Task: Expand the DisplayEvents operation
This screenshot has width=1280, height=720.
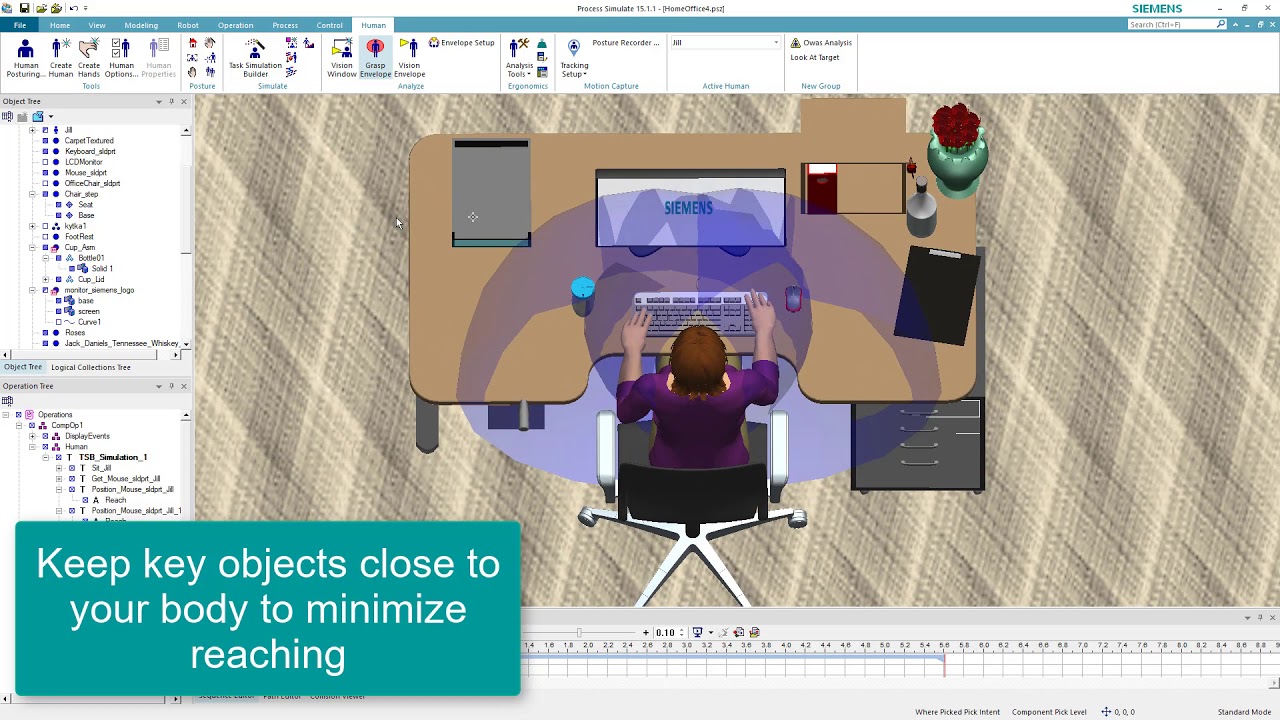Action: (x=32, y=436)
